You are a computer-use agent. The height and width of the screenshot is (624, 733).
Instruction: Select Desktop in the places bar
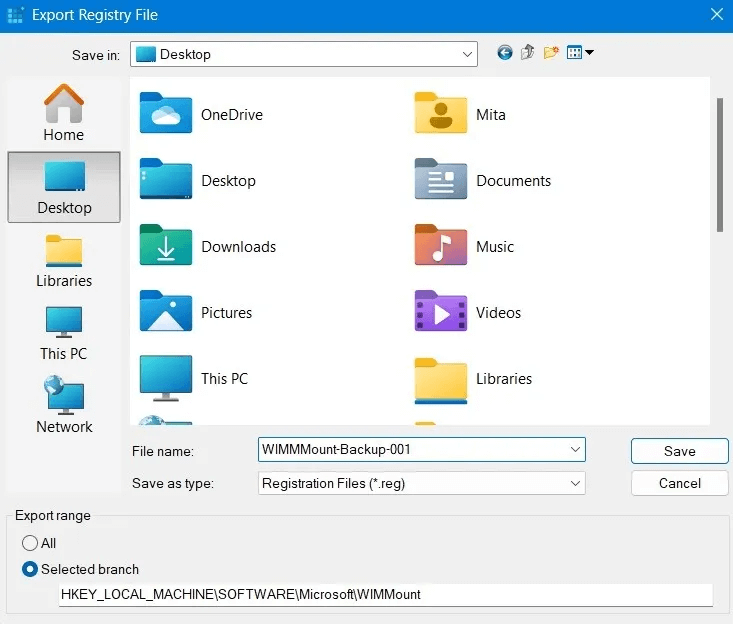pyautogui.click(x=64, y=187)
